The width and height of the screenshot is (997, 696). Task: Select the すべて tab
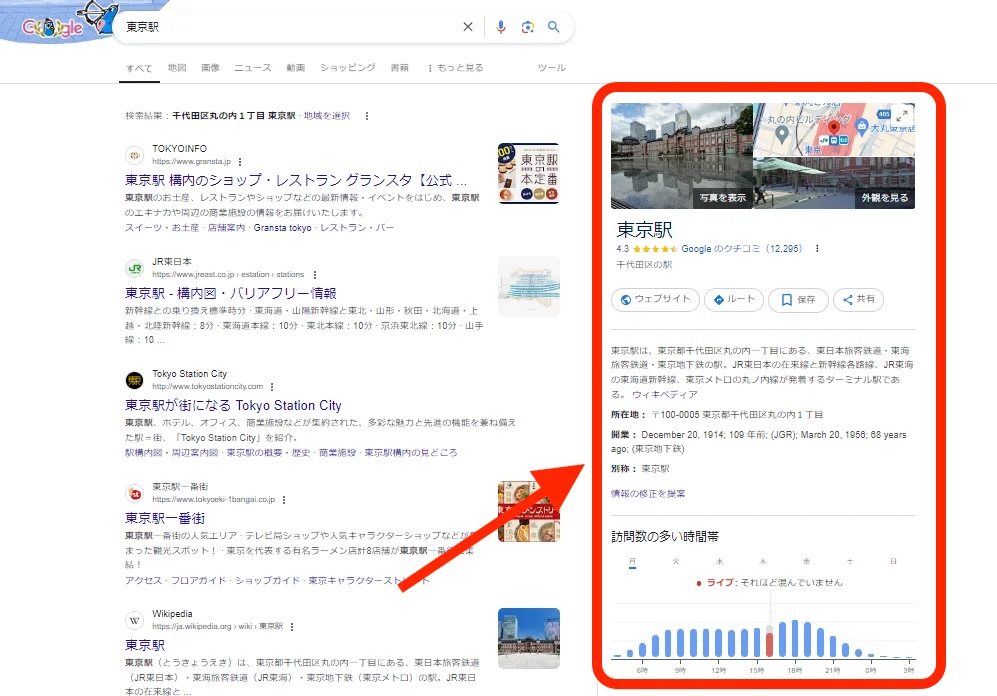[x=139, y=68]
